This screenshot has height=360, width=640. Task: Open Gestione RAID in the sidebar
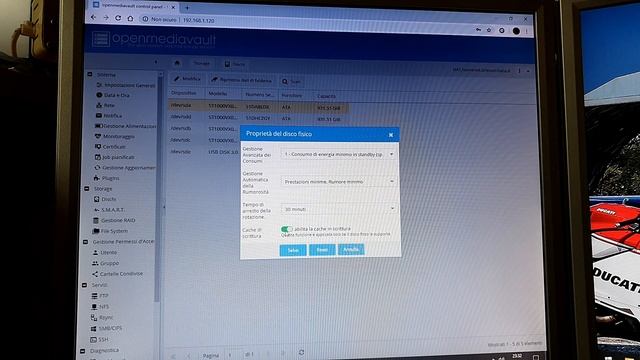[x=114, y=220]
